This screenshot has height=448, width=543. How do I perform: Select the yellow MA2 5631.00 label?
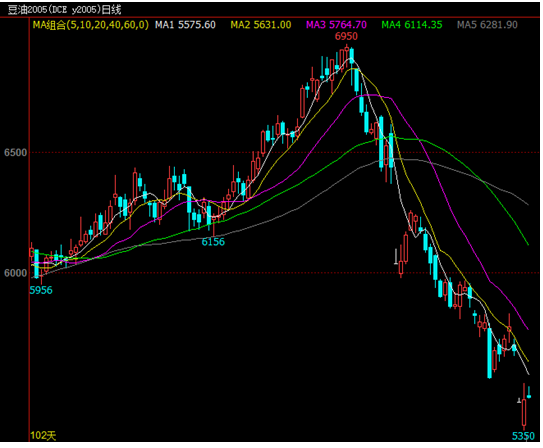coord(261,25)
